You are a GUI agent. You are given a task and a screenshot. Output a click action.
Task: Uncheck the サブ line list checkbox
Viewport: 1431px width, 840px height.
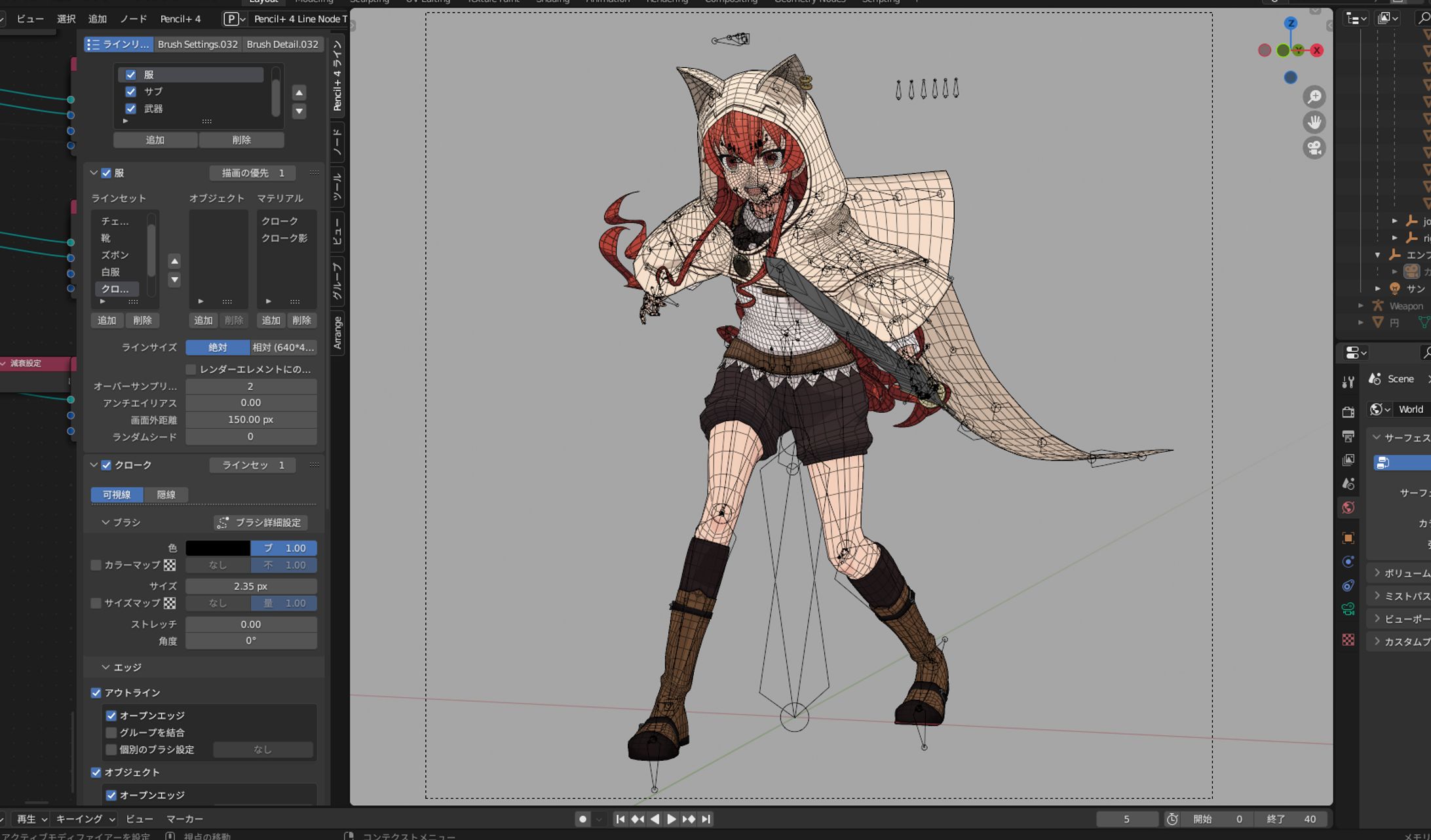(131, 92)
